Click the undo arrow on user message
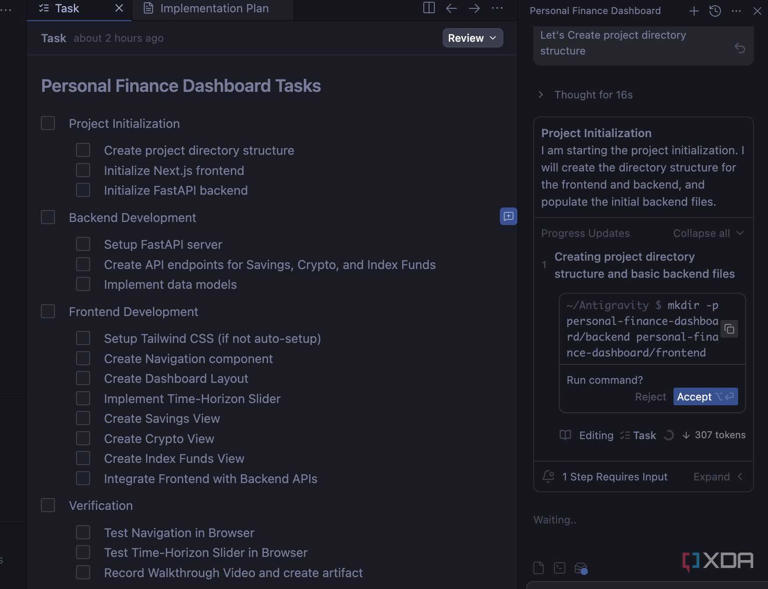The image size is (768, 589). (739, 48)
